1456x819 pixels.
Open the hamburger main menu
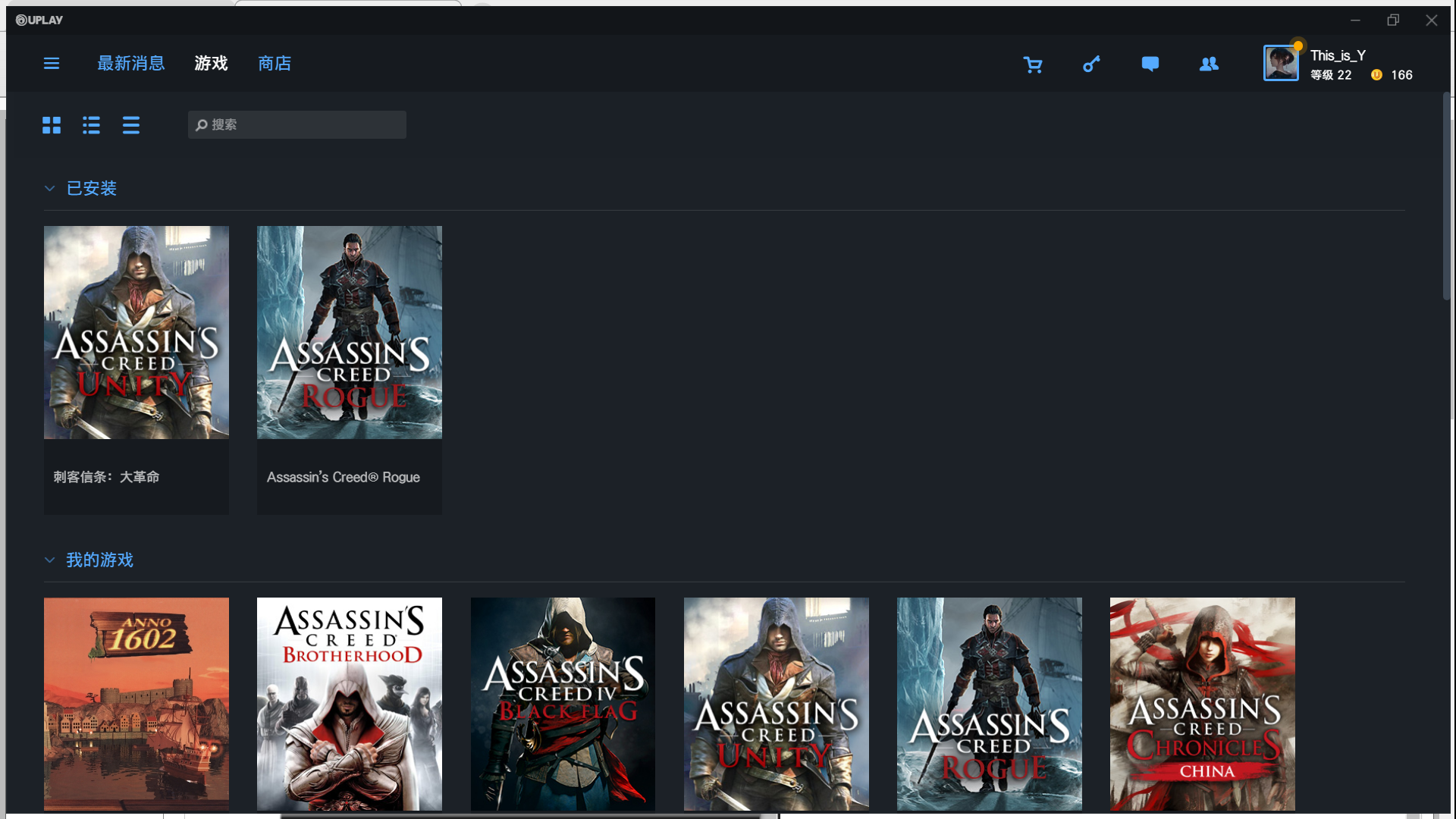(52, 64)
